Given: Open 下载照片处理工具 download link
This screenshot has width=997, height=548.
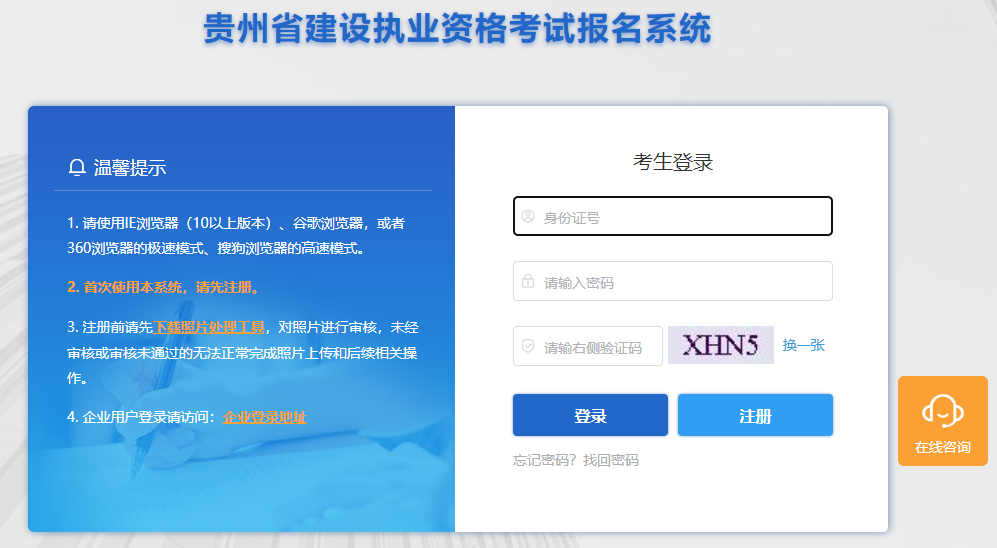Looking at the screenshot, I should [x=209, y=327].
